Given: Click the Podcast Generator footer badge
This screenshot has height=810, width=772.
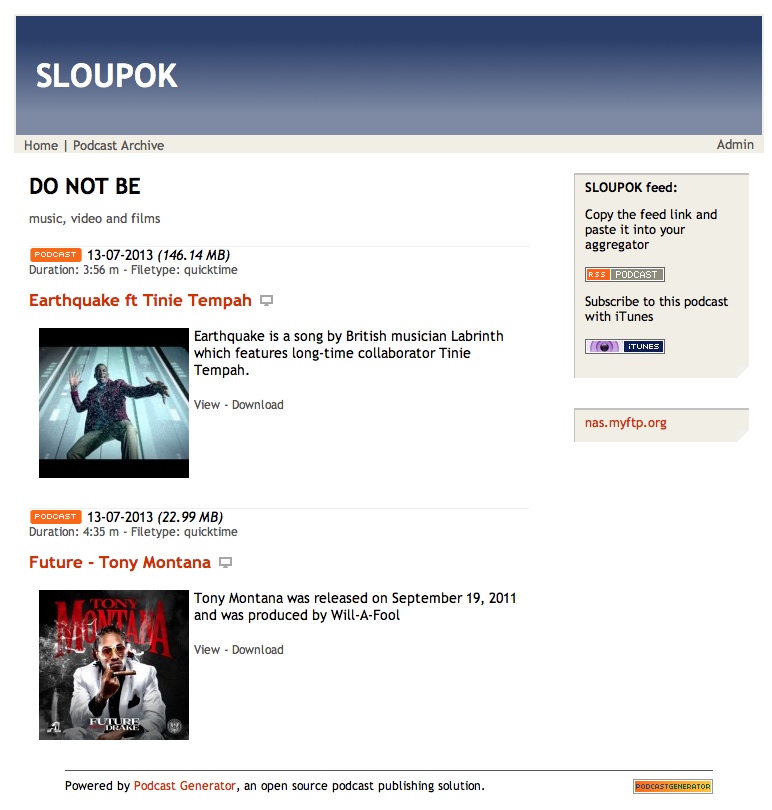Looking at the screenshot, I should pyautogui.click(x=673, y=786).
